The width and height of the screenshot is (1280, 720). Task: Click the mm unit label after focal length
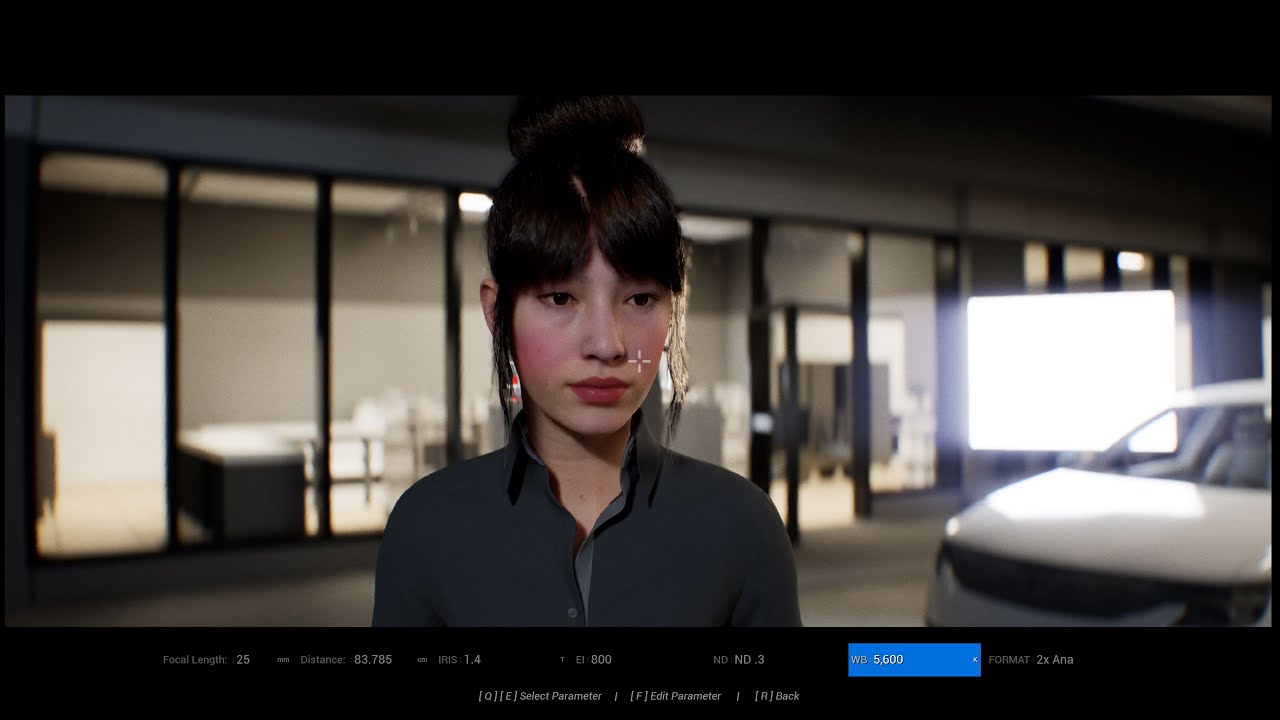pyautogui.click(x=283, y=660)
